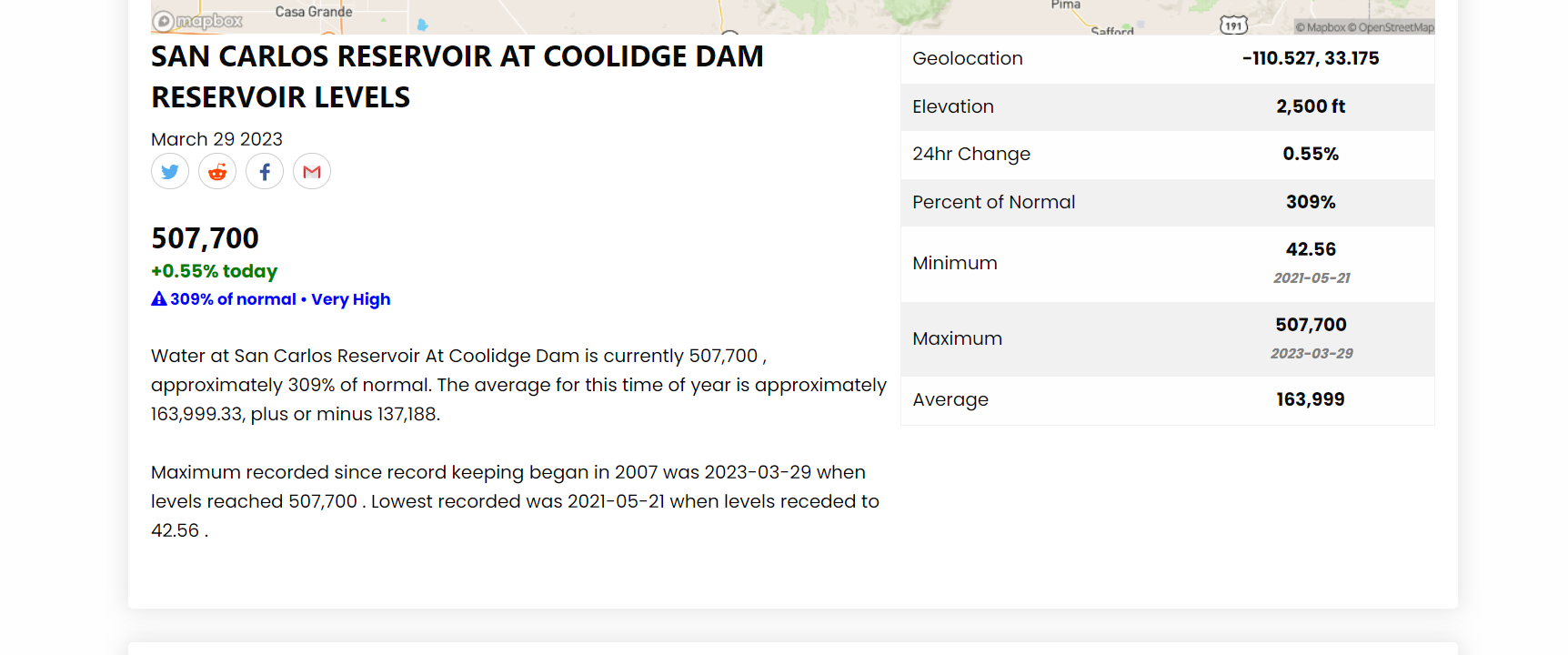Share reservoir report on Twitter

click(170, 171)
